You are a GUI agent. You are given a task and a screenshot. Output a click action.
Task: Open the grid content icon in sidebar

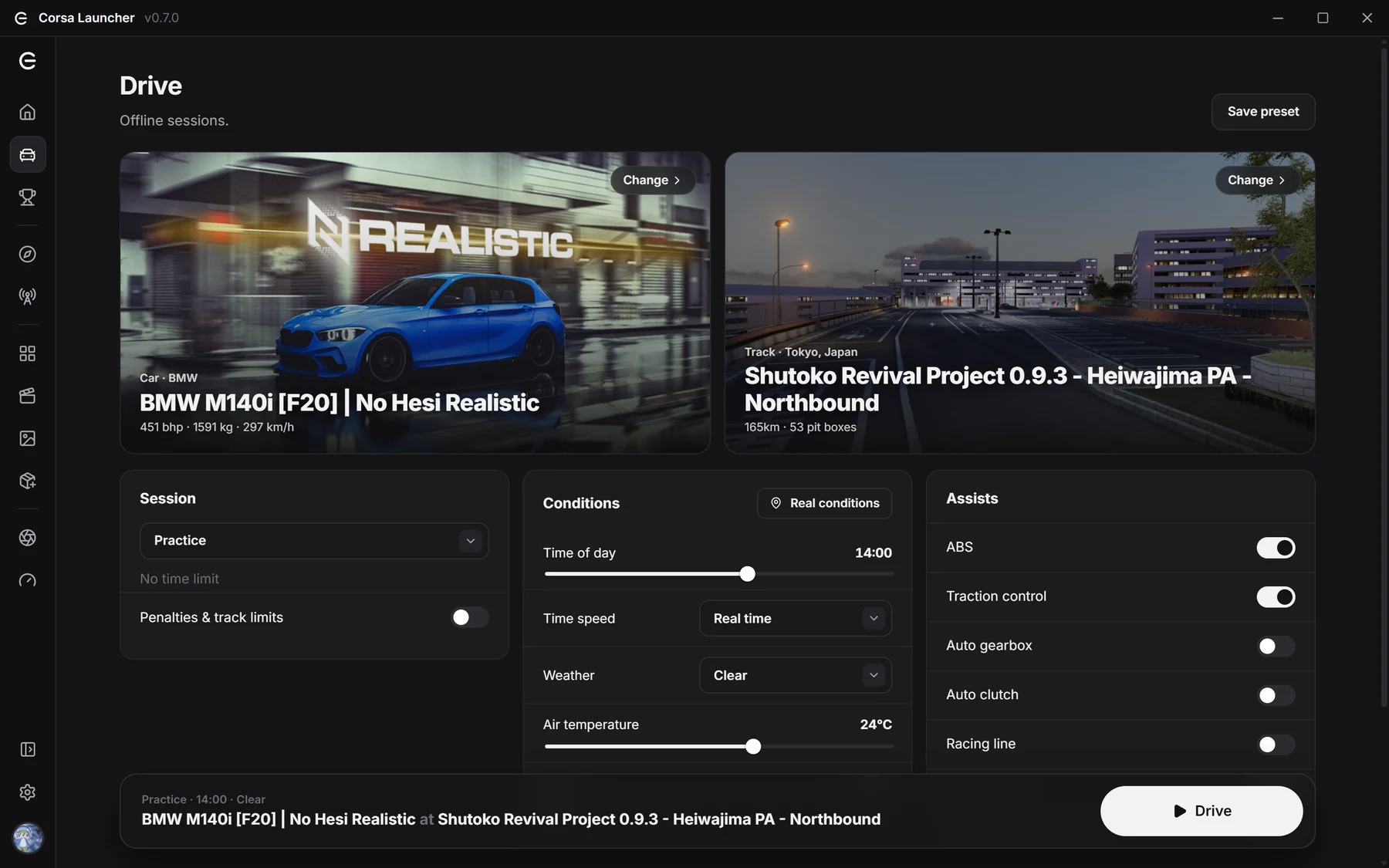28,353
